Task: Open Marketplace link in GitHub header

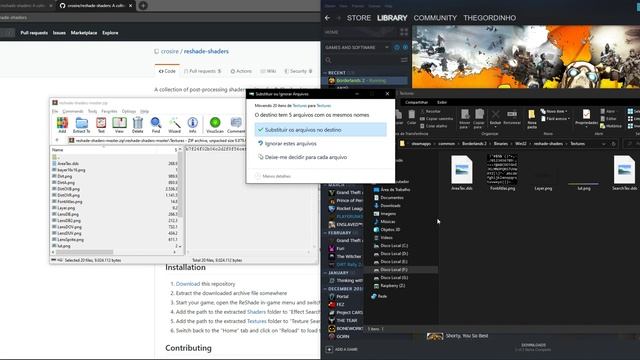Action: (84, 33)
